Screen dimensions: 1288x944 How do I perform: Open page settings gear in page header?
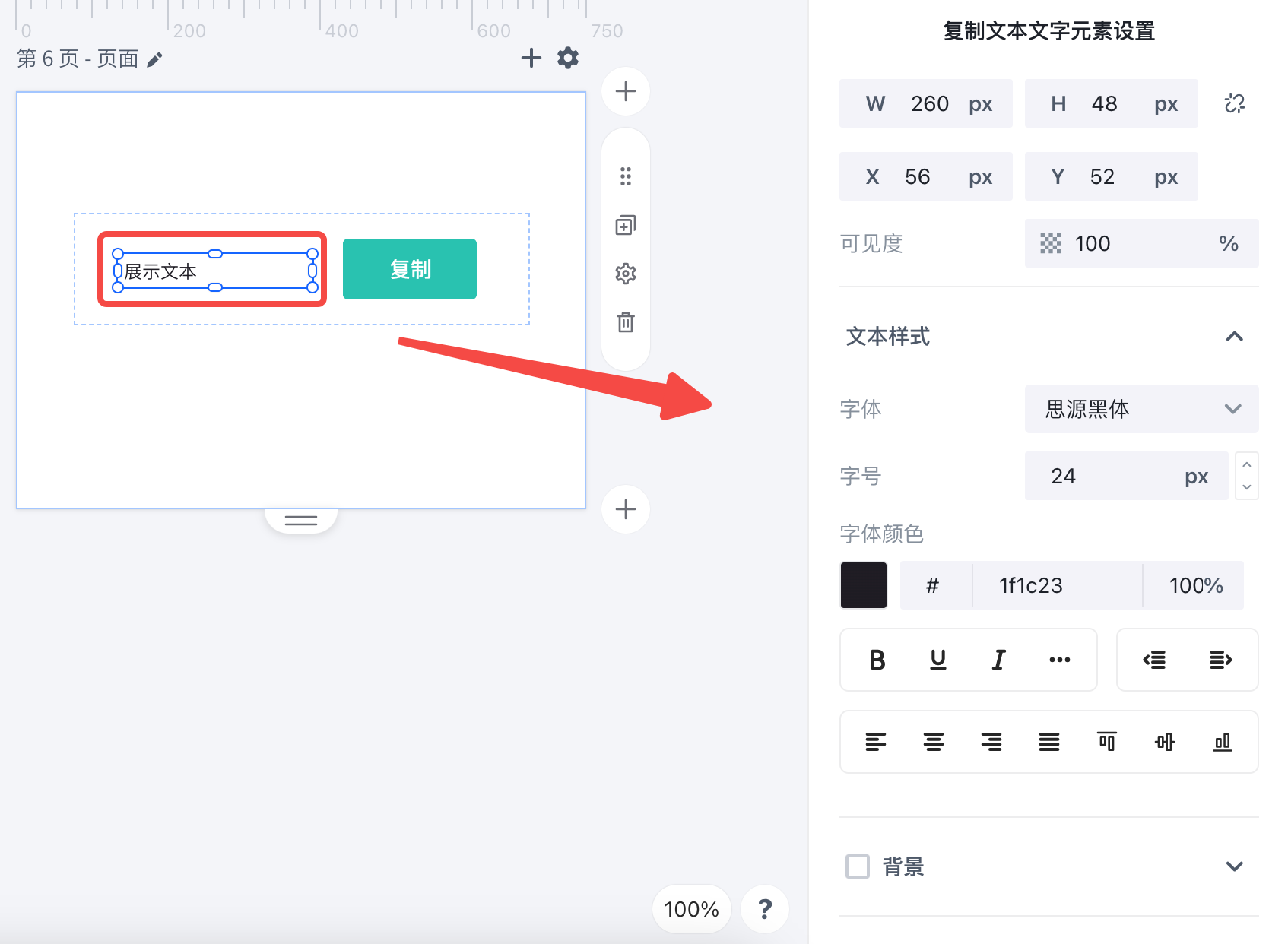[568, 58]
